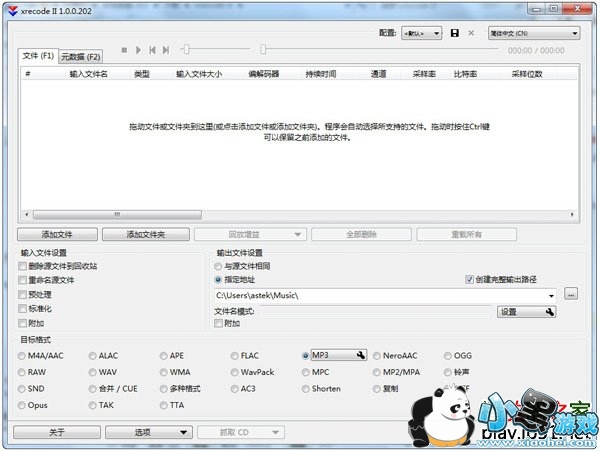Image resolution: width=600 pixels, height=451 pixels.
Task: Select AC3 format radio button
Action: click(234, 389)
